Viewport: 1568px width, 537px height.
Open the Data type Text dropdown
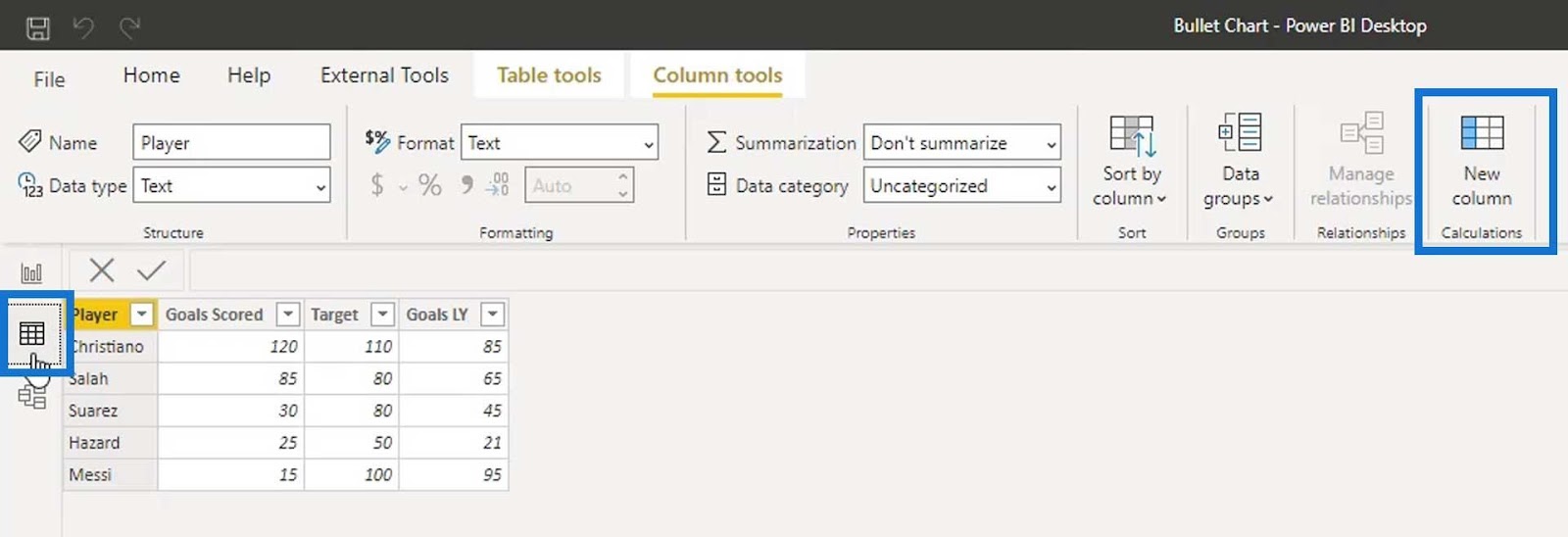click(x=231, y=185)
